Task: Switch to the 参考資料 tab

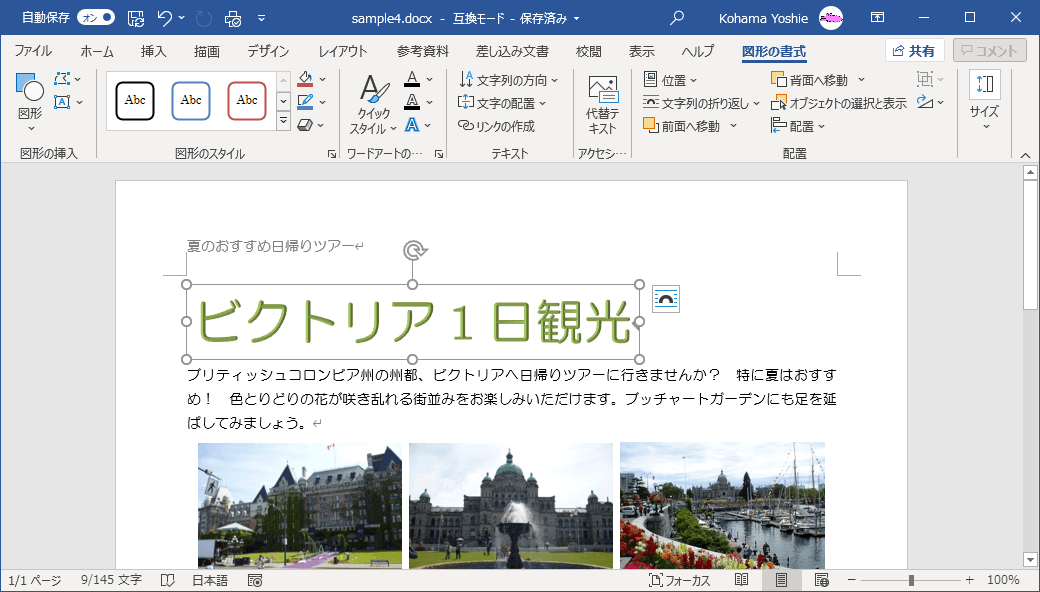Action: [422, 51]
